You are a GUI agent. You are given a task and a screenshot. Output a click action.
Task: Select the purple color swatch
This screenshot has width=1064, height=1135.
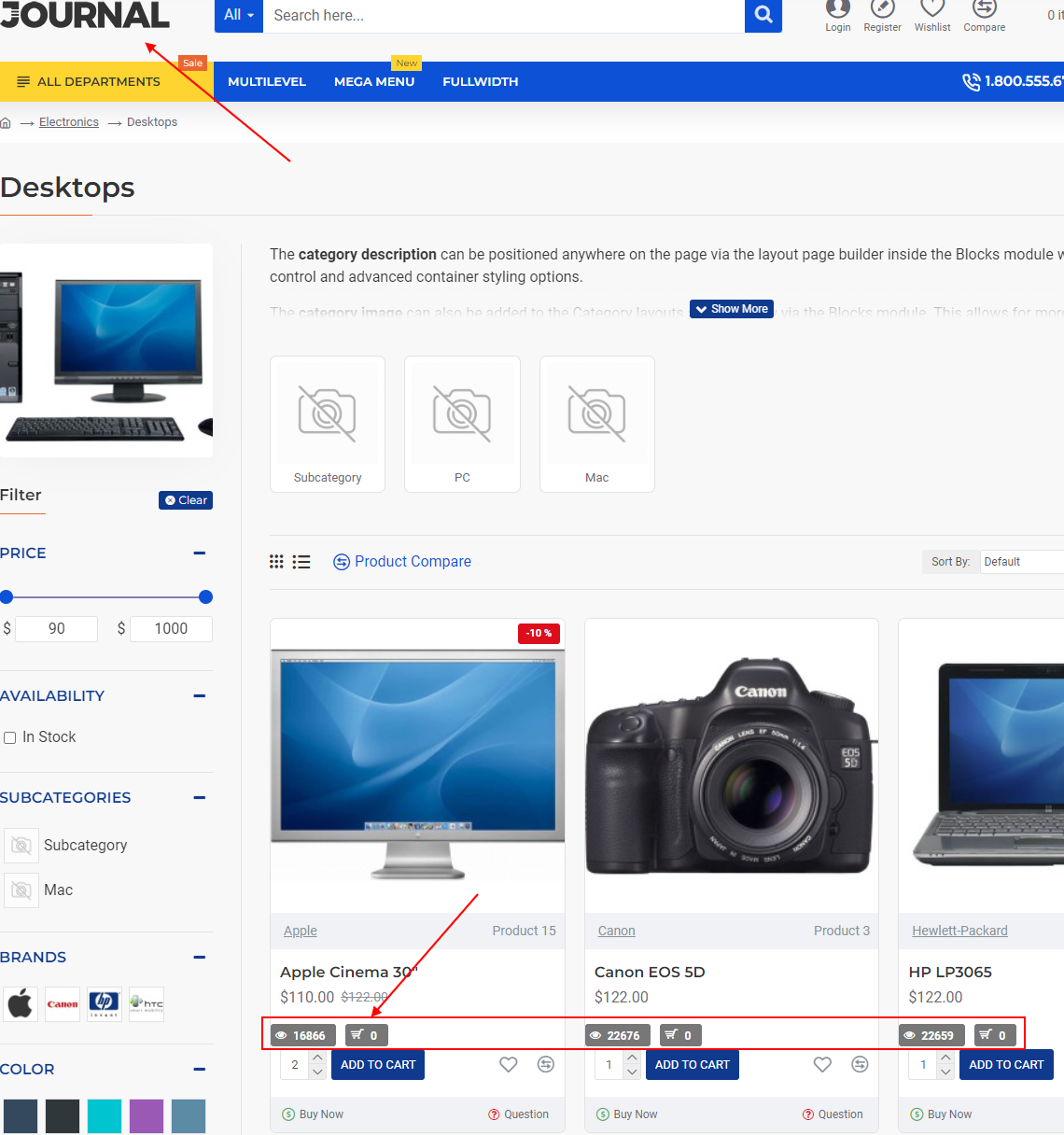[147, 1116]
